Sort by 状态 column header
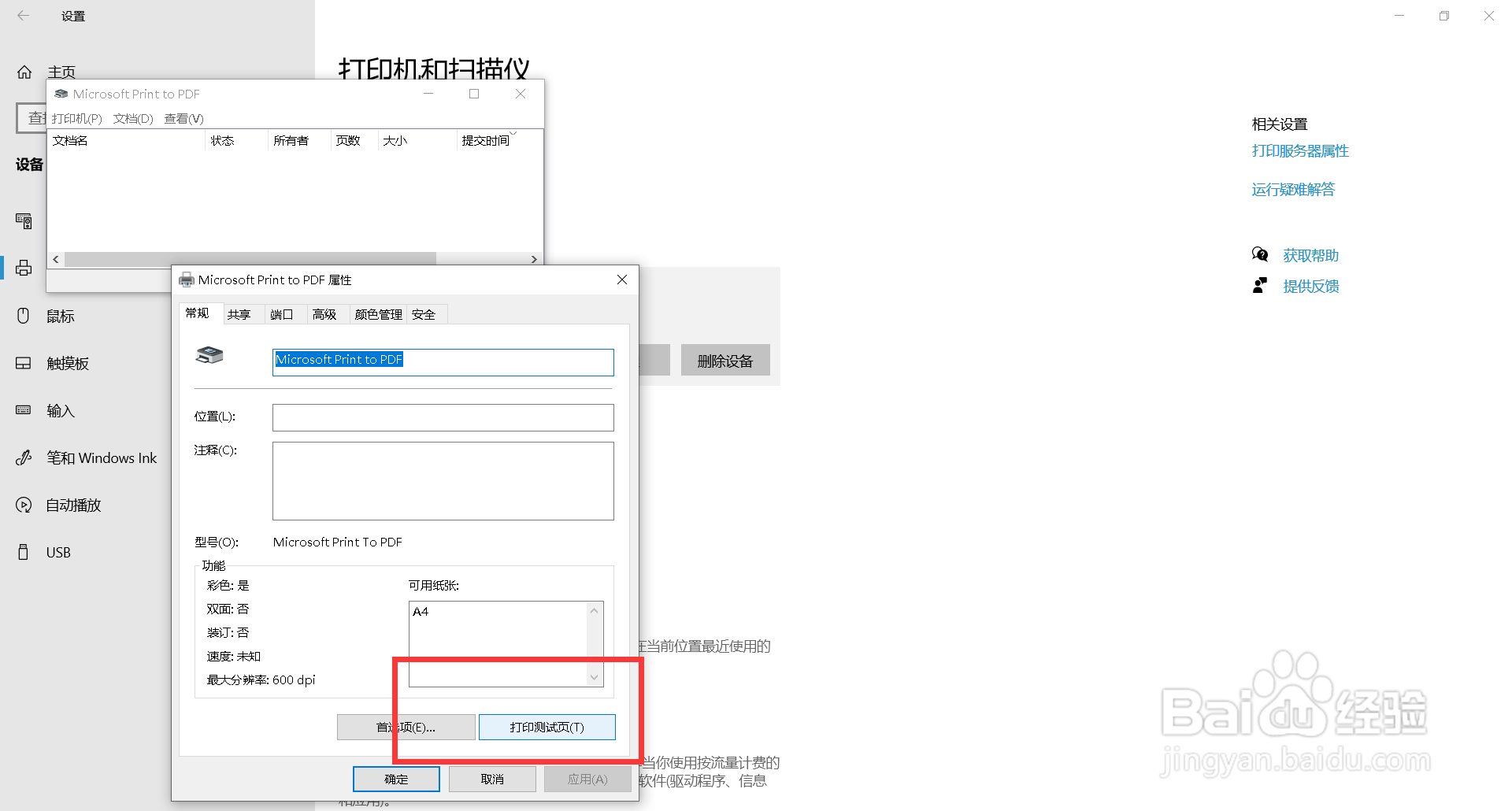The image size is (1512, 811). click(x=236, y=140)
